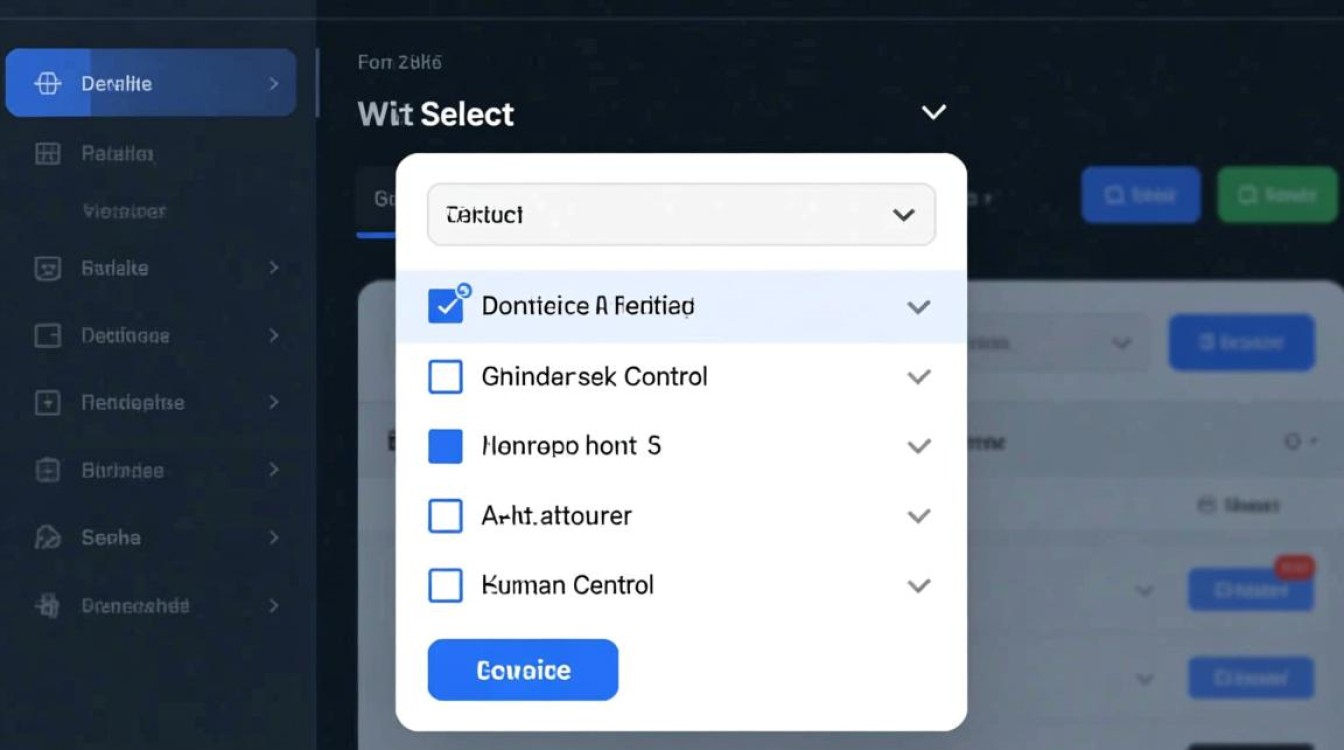Image resolution: width=1344 pixels, height=750 pixels.
Task: Expand the Wit Select header chevron
Action: pyautogui.click(x=933, y=112)
